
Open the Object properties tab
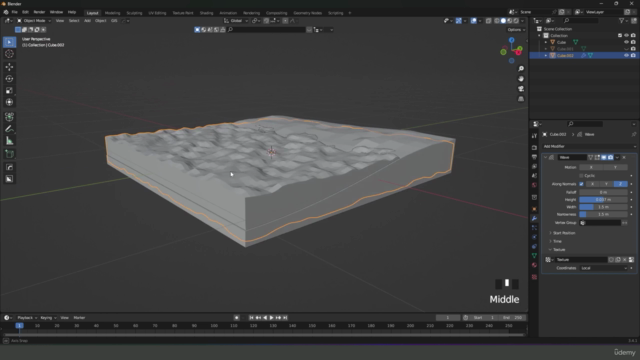pos(534,209)
